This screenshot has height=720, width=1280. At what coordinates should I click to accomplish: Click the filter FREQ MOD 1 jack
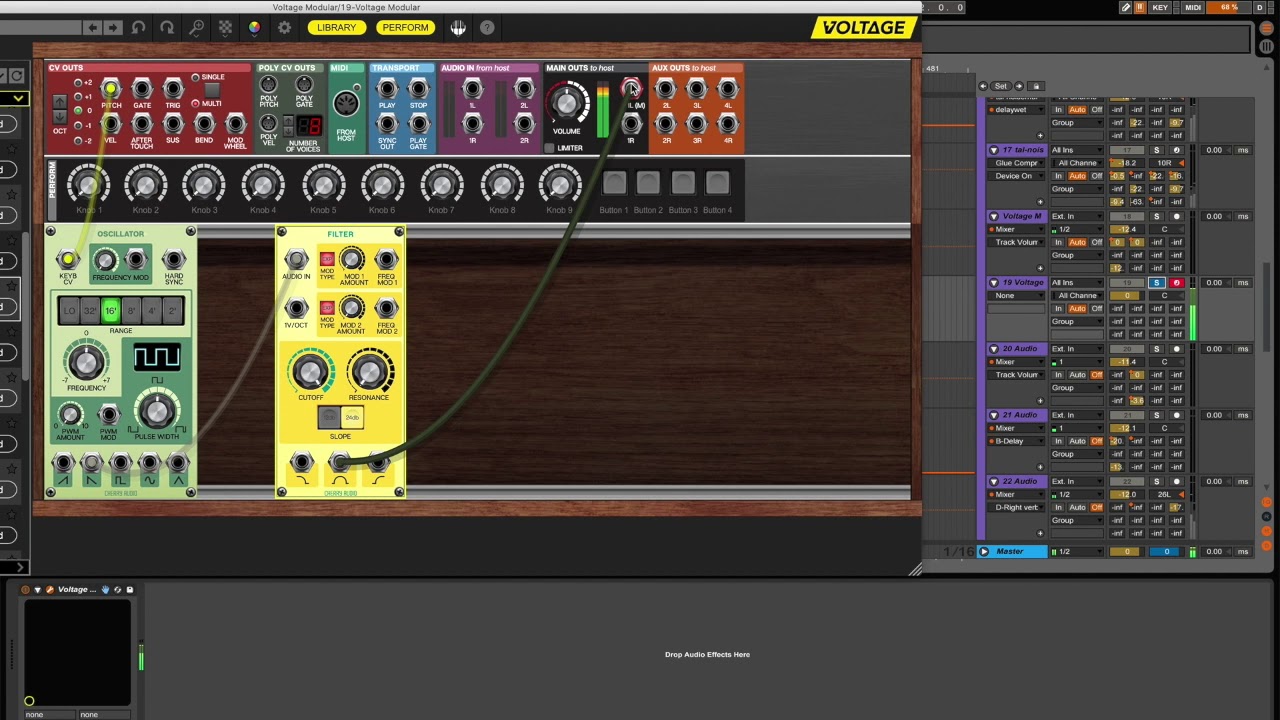tap(386, 260)
